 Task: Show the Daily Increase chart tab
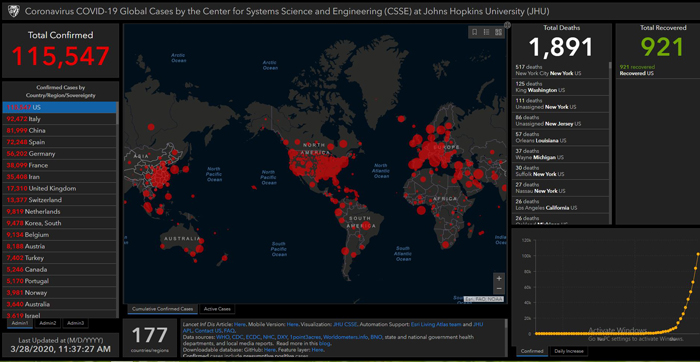[x=568, y=351]
